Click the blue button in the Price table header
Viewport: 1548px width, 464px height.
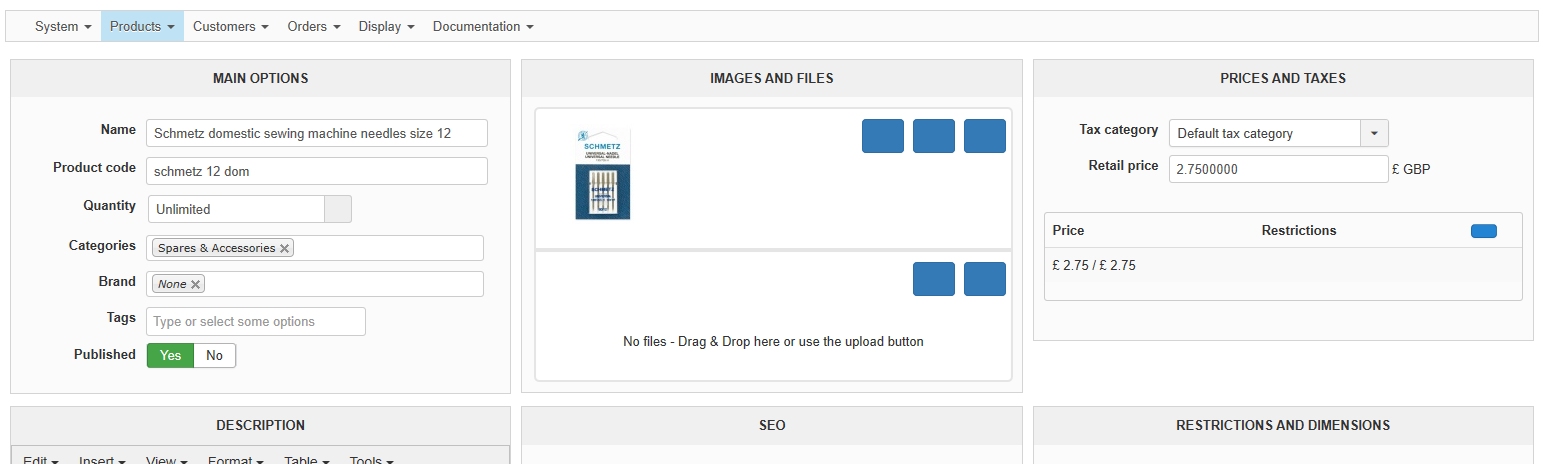tap(1483, 231)
